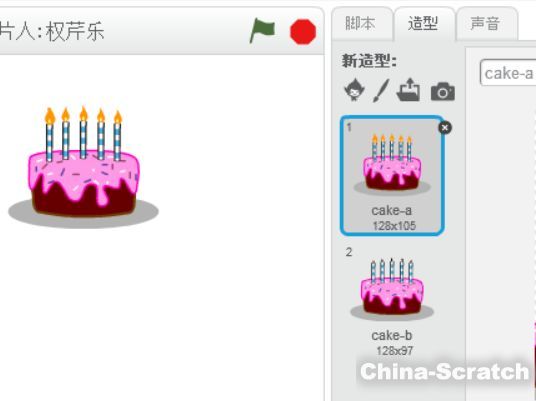Delete the cake-a costume with X
Viewport: 536px width, 401px height.
(x=445, y=128)
